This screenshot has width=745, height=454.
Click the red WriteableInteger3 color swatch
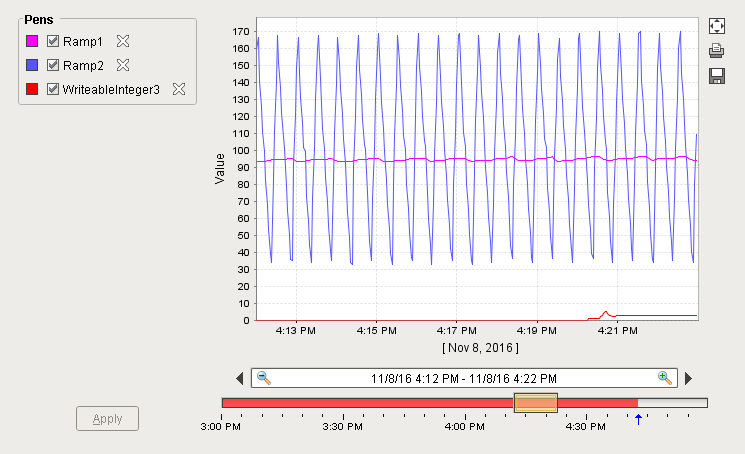click(x=32, y=89)
